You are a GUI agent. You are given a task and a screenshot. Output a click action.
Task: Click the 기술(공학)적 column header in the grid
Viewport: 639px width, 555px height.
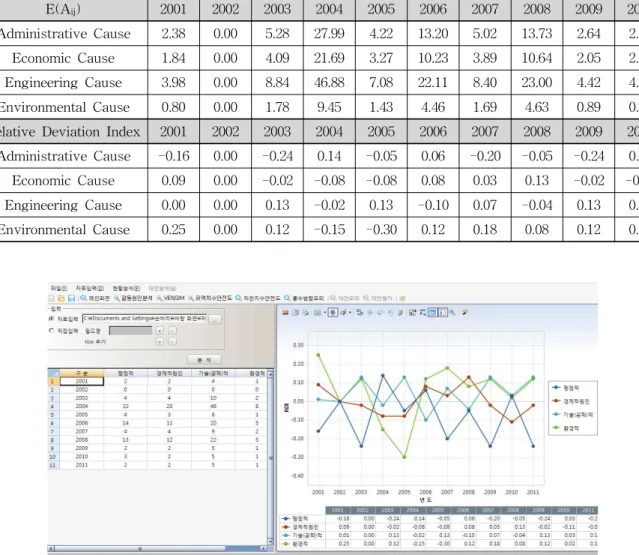pyautogui.click(x=213, y=373)
